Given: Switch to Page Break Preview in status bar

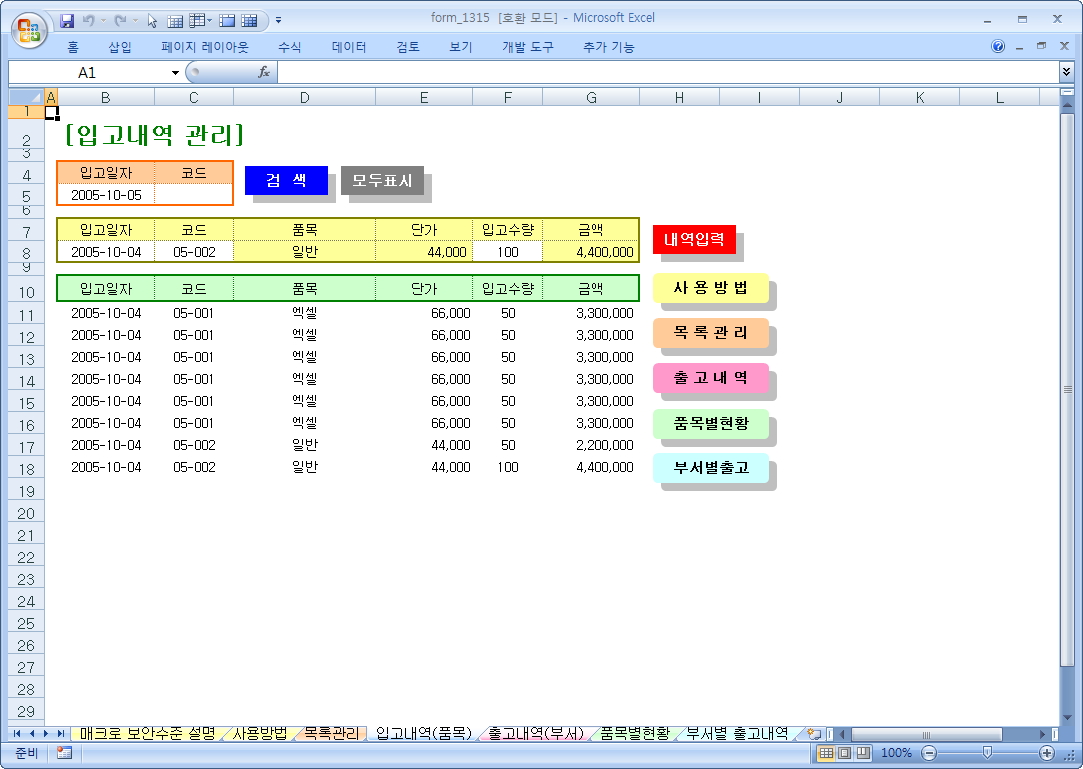Looking at the screenshot, I should coord(862,753).
